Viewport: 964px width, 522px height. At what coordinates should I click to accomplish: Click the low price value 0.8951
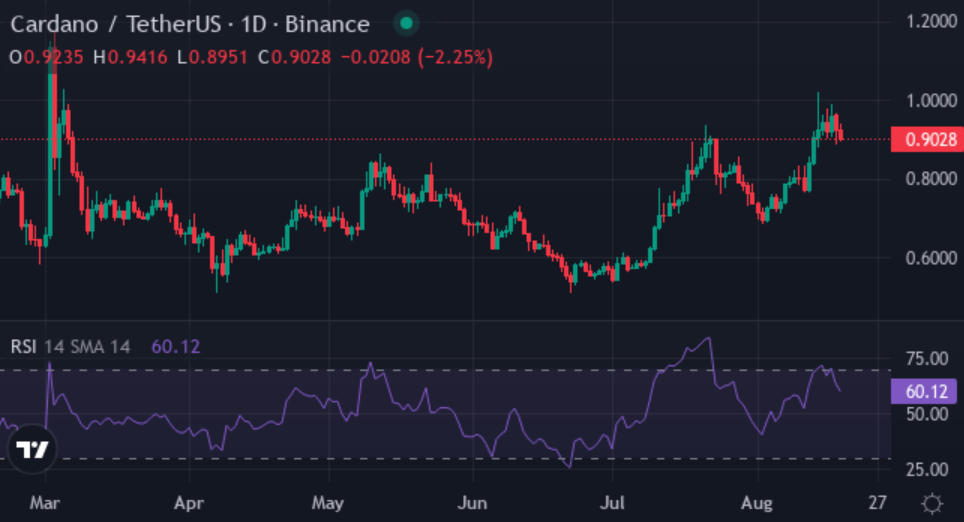218,58
